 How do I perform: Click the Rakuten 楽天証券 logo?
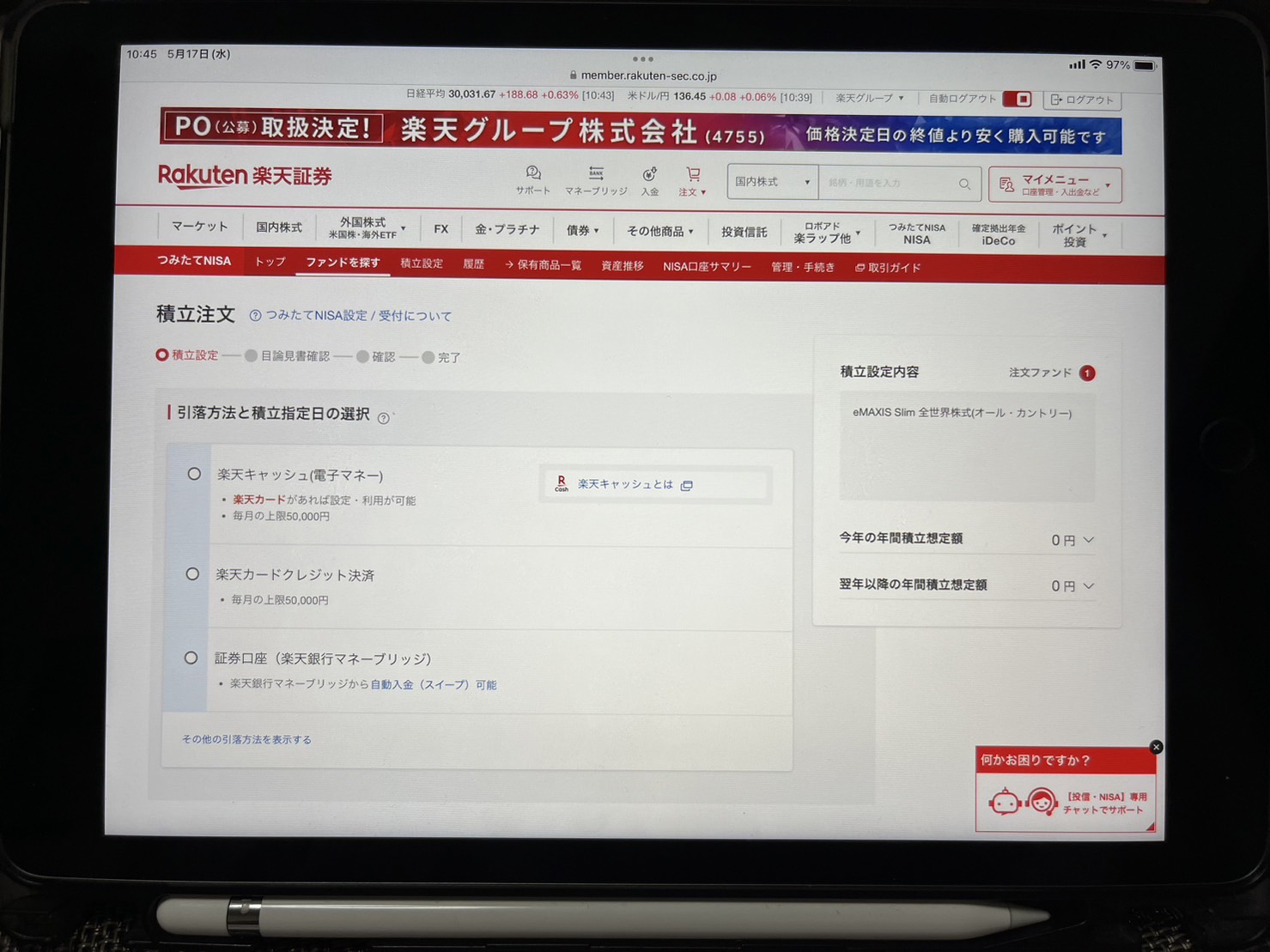click(x=245, y=176)
